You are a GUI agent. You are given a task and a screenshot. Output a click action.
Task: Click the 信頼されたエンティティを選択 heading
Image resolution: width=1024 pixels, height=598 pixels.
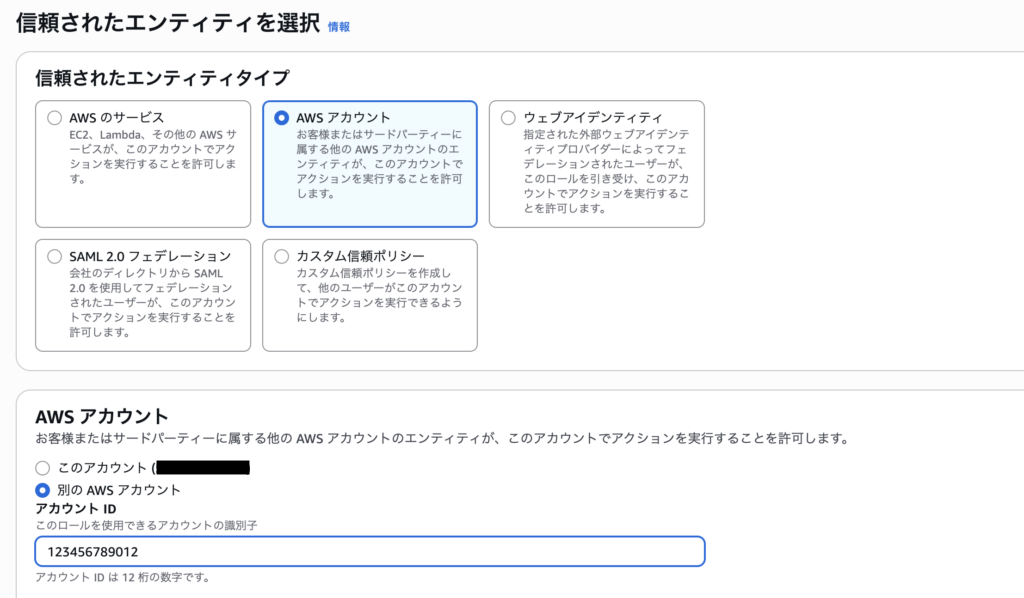[x=168, y=23]
